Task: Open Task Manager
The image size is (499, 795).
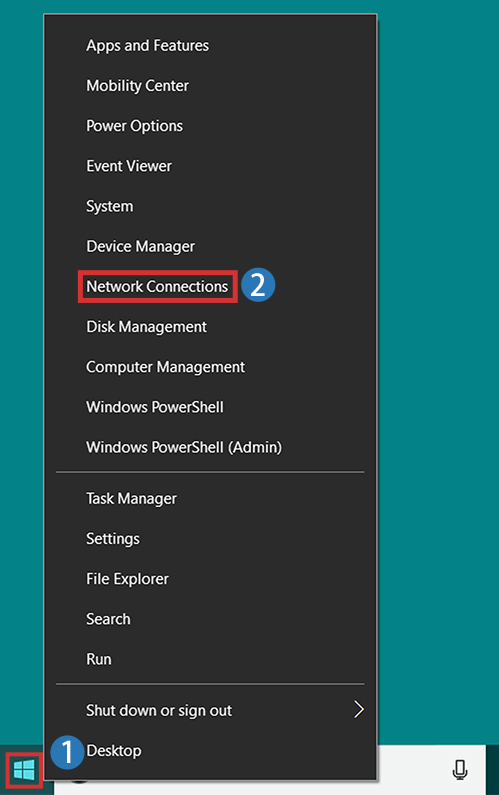Action: (x=131, y=498)
